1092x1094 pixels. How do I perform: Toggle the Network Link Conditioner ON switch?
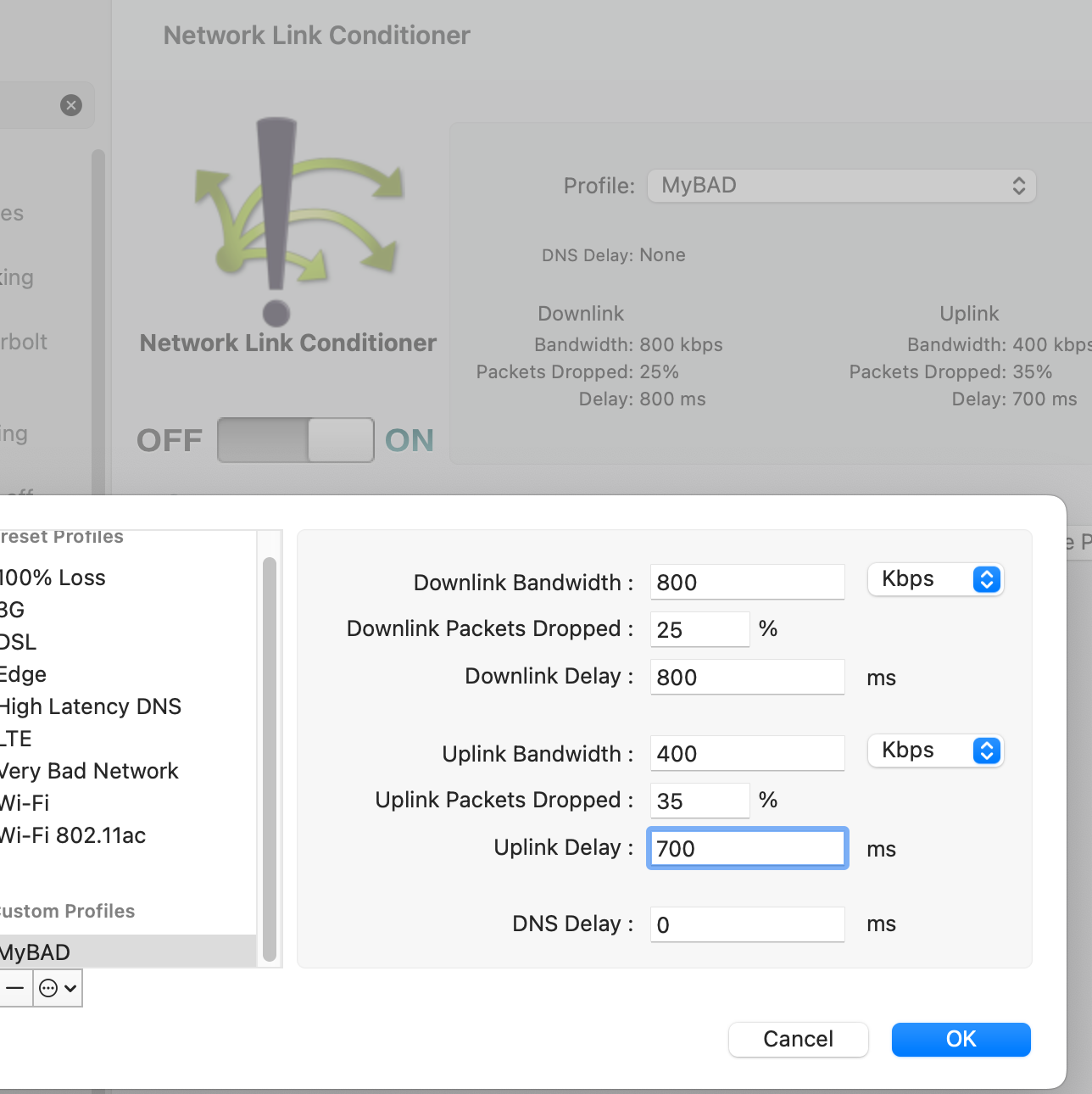click(295, 439)
